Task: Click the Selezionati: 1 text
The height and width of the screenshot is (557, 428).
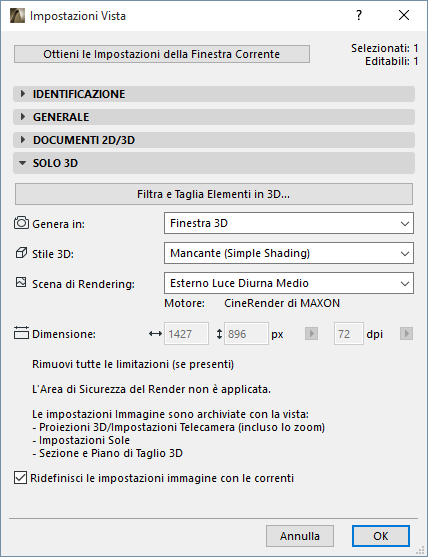Action: (385, 48)
